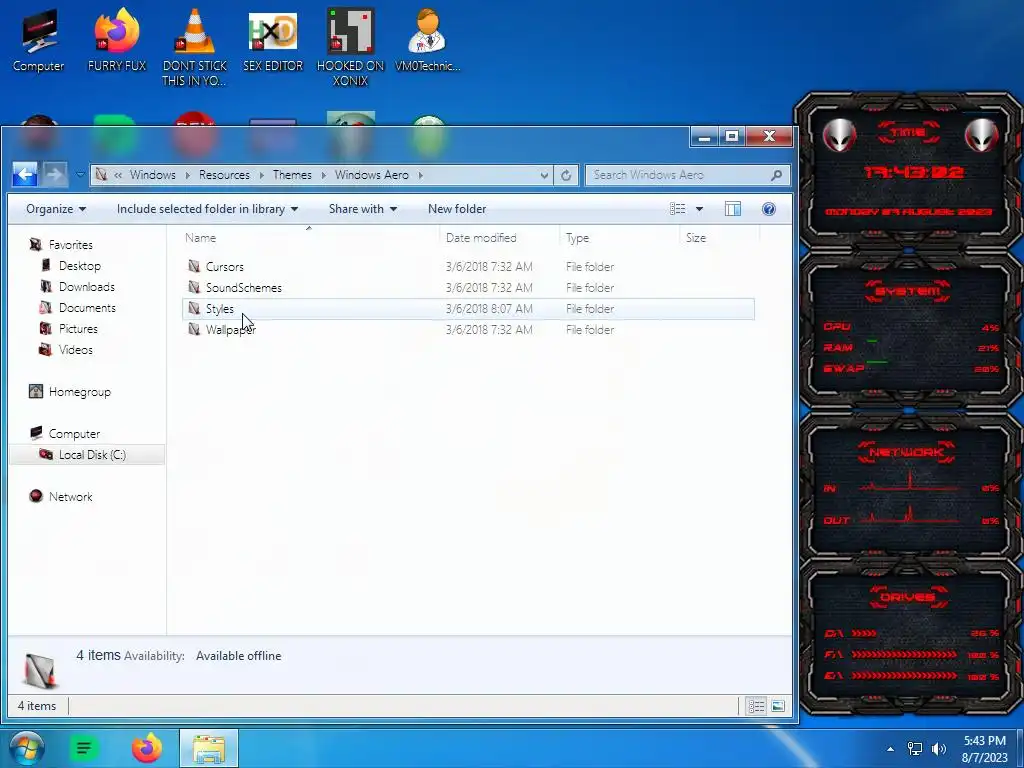Select Local Disk (C:) in the sidebar

click(x=88, y=455)
